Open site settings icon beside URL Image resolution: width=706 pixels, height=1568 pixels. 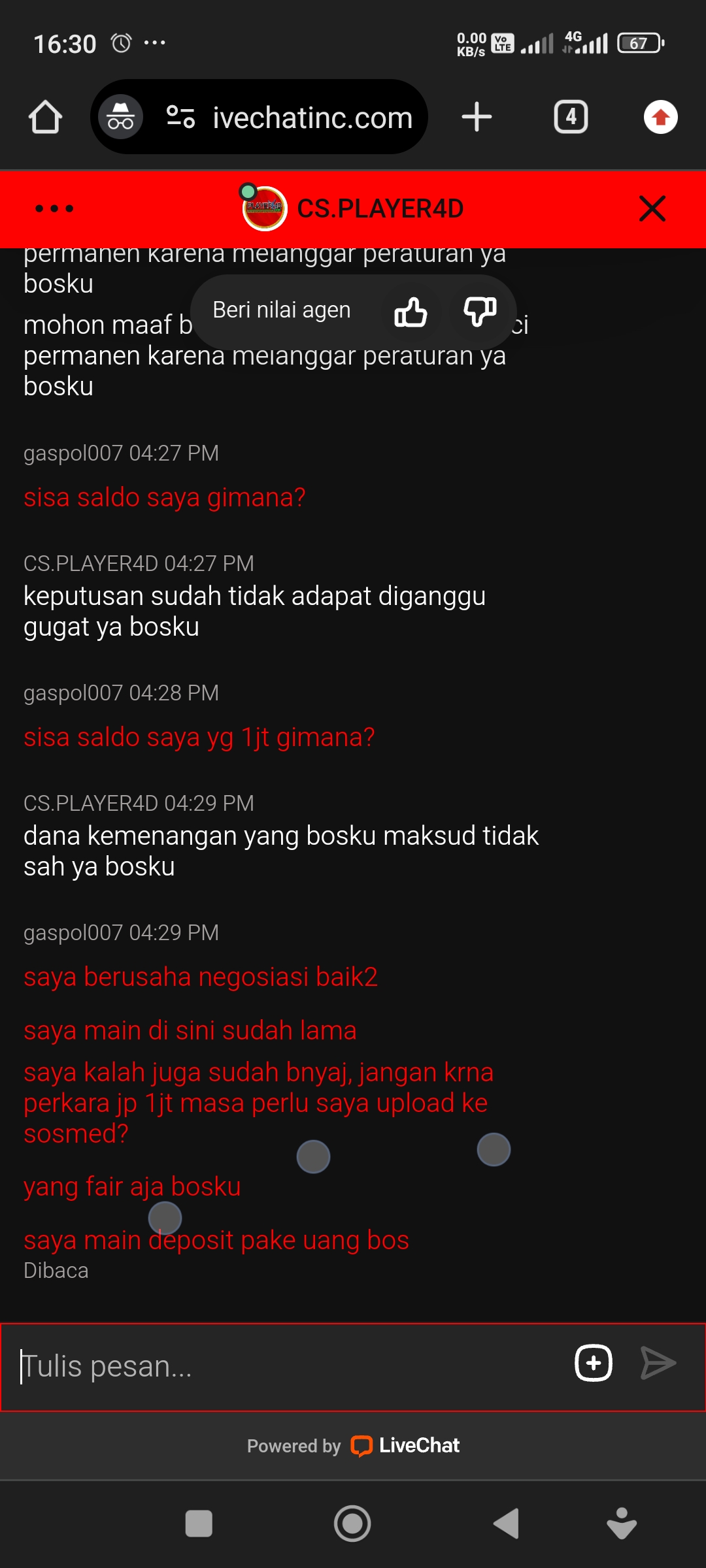(x=180, y=117)
